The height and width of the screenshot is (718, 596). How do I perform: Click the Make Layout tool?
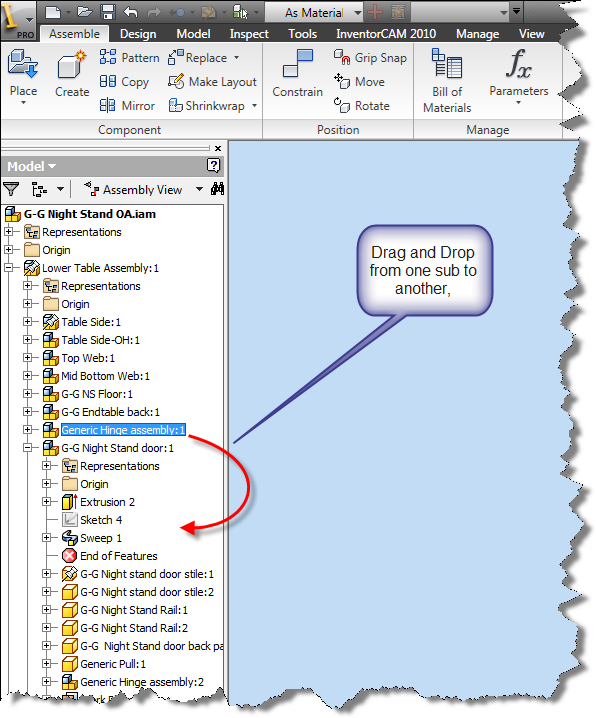pos(212,82)
